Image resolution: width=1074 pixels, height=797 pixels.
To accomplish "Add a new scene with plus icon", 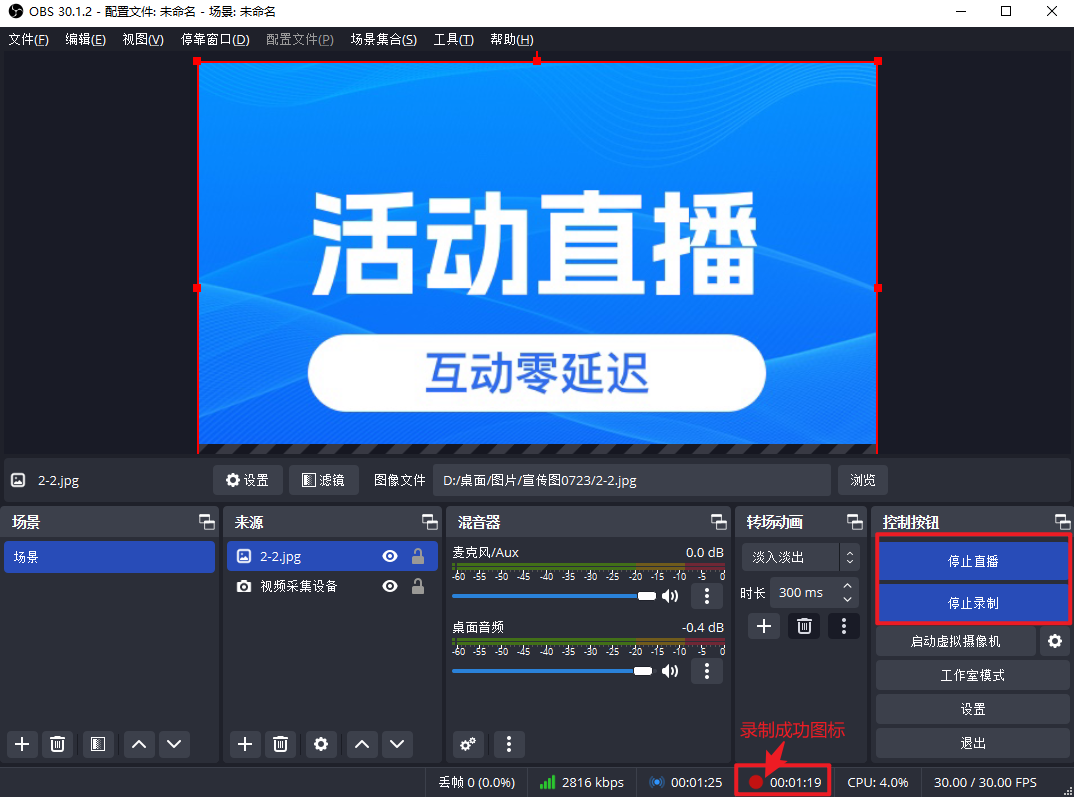I will point(22,744).
